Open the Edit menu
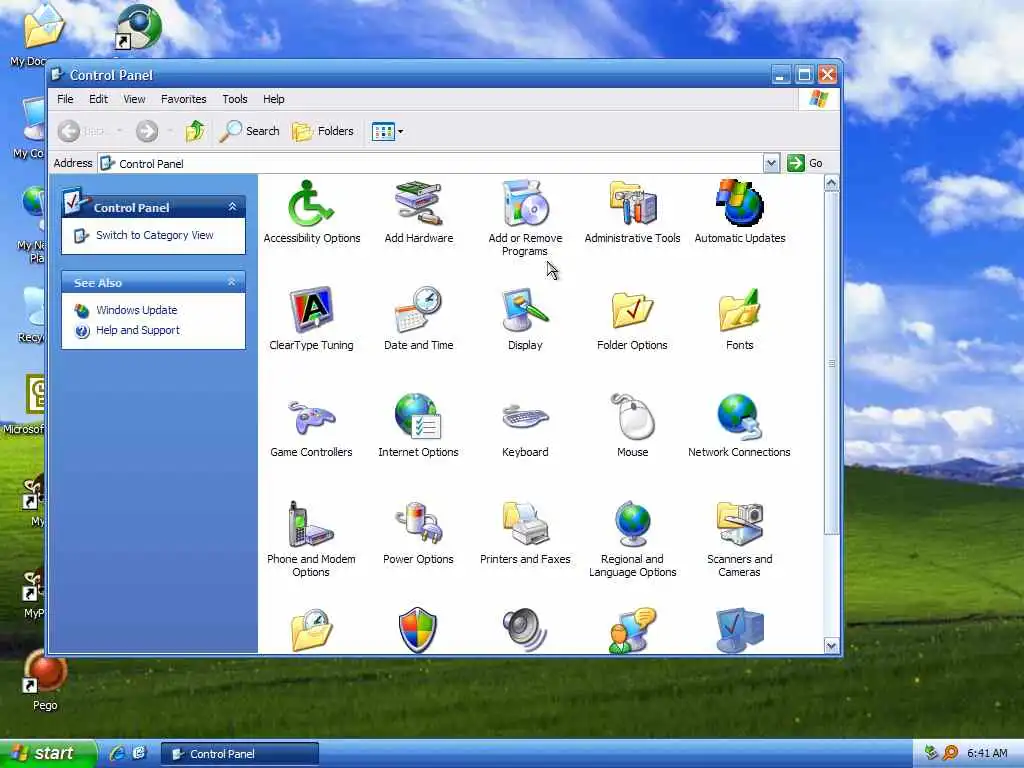The width and height of the screenshot is (1024, 768). (x=99, y=99)
